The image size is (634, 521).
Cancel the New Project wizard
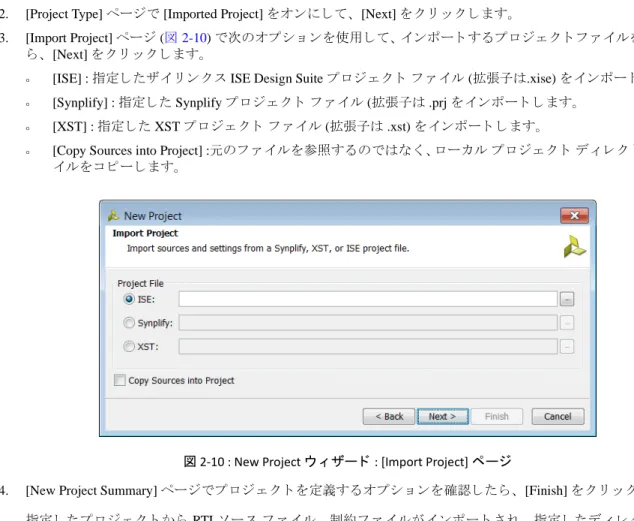[x=558, y=416]
